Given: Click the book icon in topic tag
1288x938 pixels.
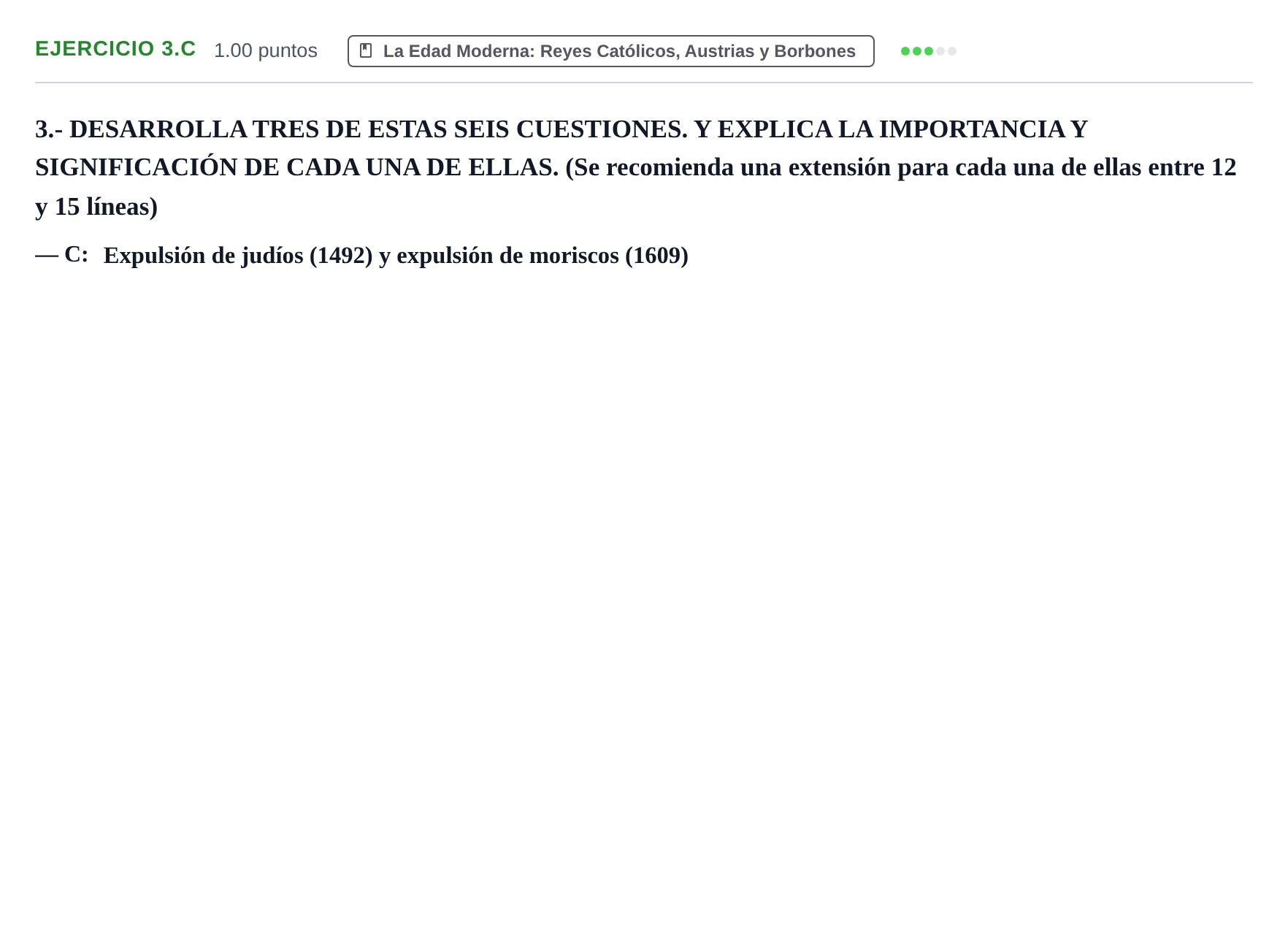Looking at the screenshot, I should click(x=367, y=51).
